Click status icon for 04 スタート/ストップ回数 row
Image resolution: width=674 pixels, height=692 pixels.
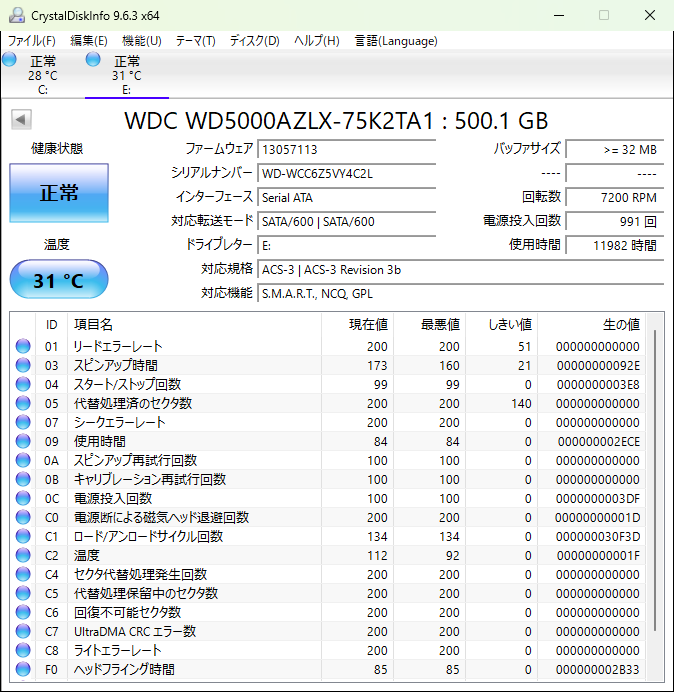(x=23, y=384)
